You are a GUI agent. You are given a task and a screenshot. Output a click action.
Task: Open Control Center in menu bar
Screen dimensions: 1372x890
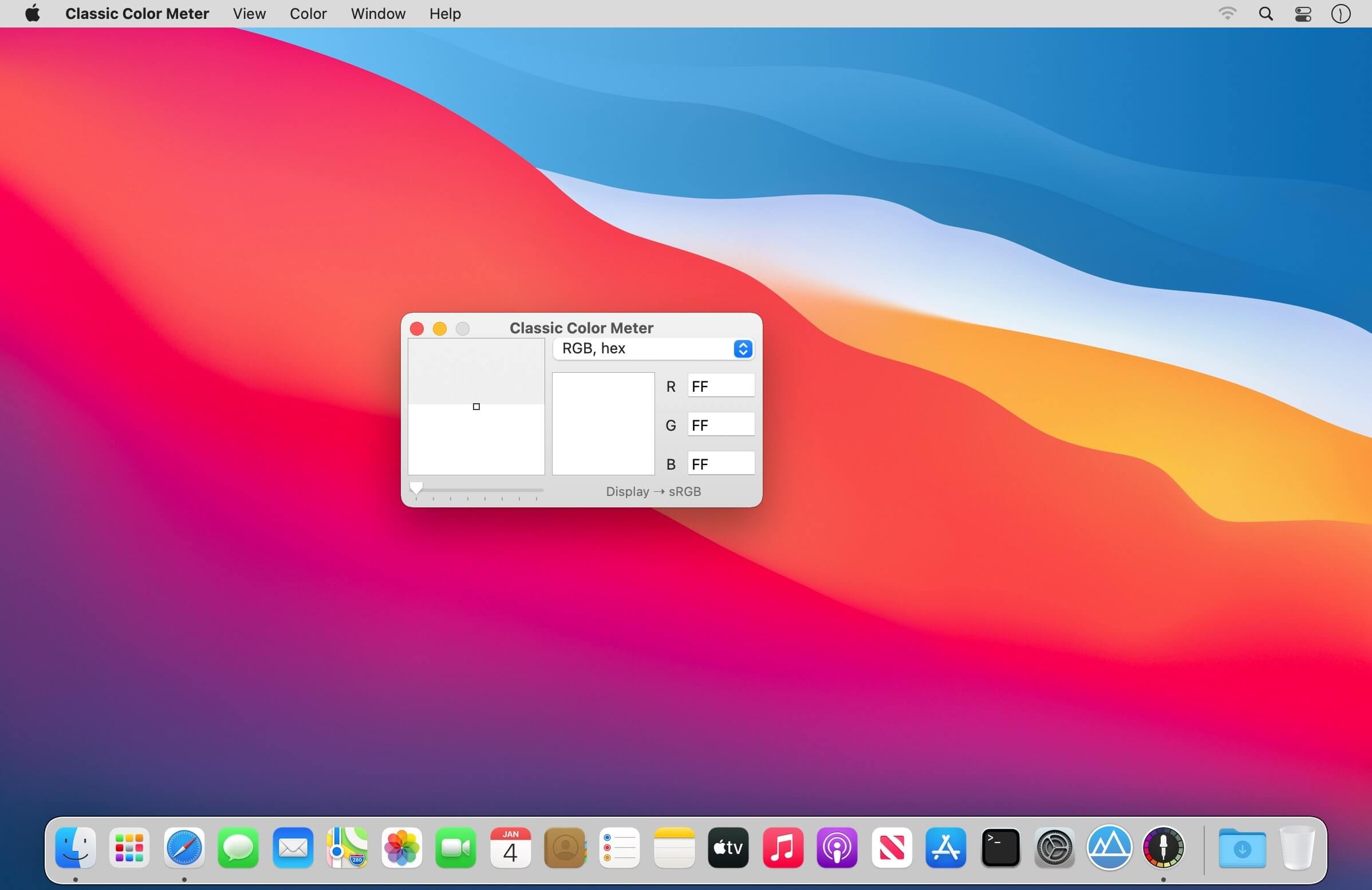point(1303,14)
